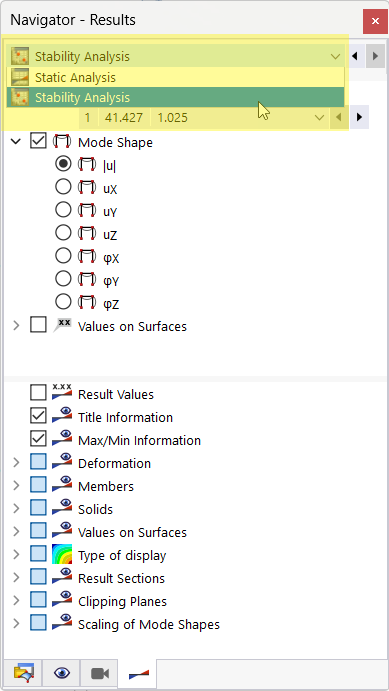389x691 pixels.
Task: Expand the Deformation node
Action: coord(16,462)
